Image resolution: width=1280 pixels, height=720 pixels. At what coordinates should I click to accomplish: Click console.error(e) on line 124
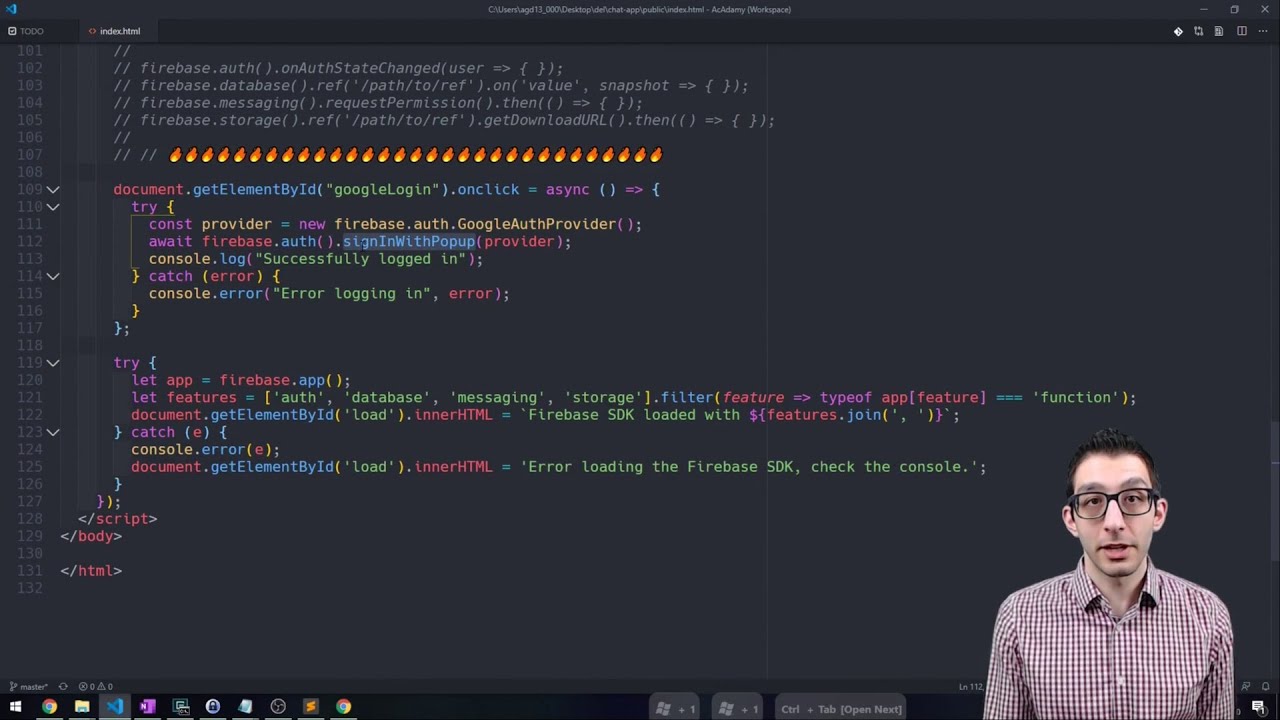click(202, 450)
